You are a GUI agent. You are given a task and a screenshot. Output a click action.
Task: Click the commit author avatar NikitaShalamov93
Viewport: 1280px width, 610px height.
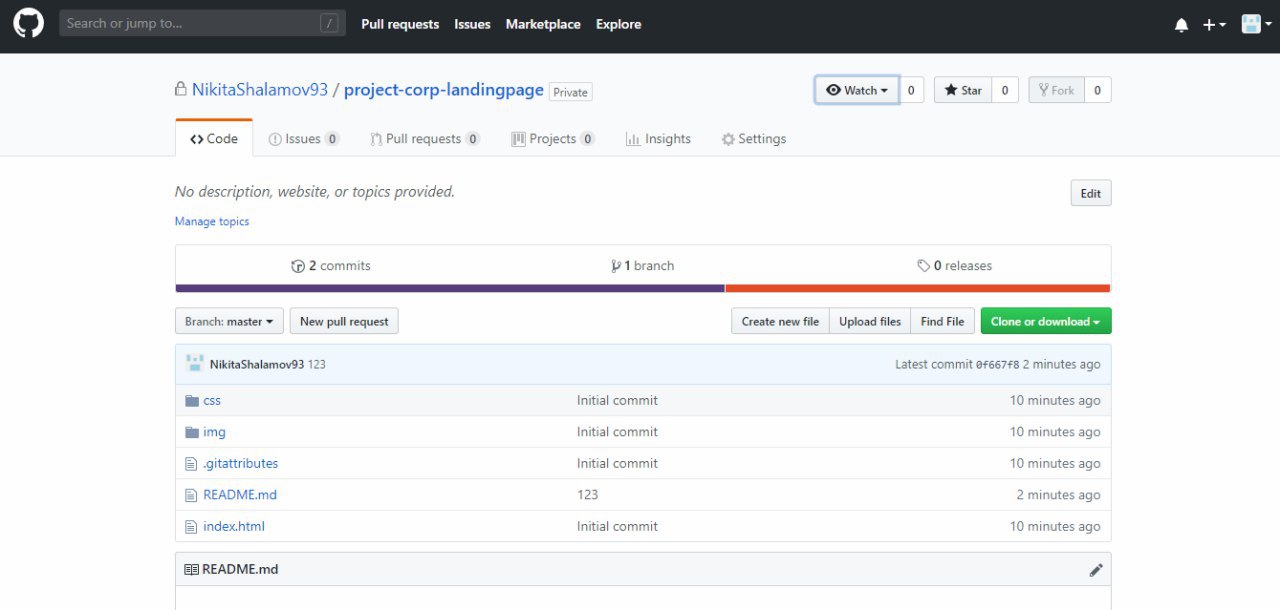194,364
